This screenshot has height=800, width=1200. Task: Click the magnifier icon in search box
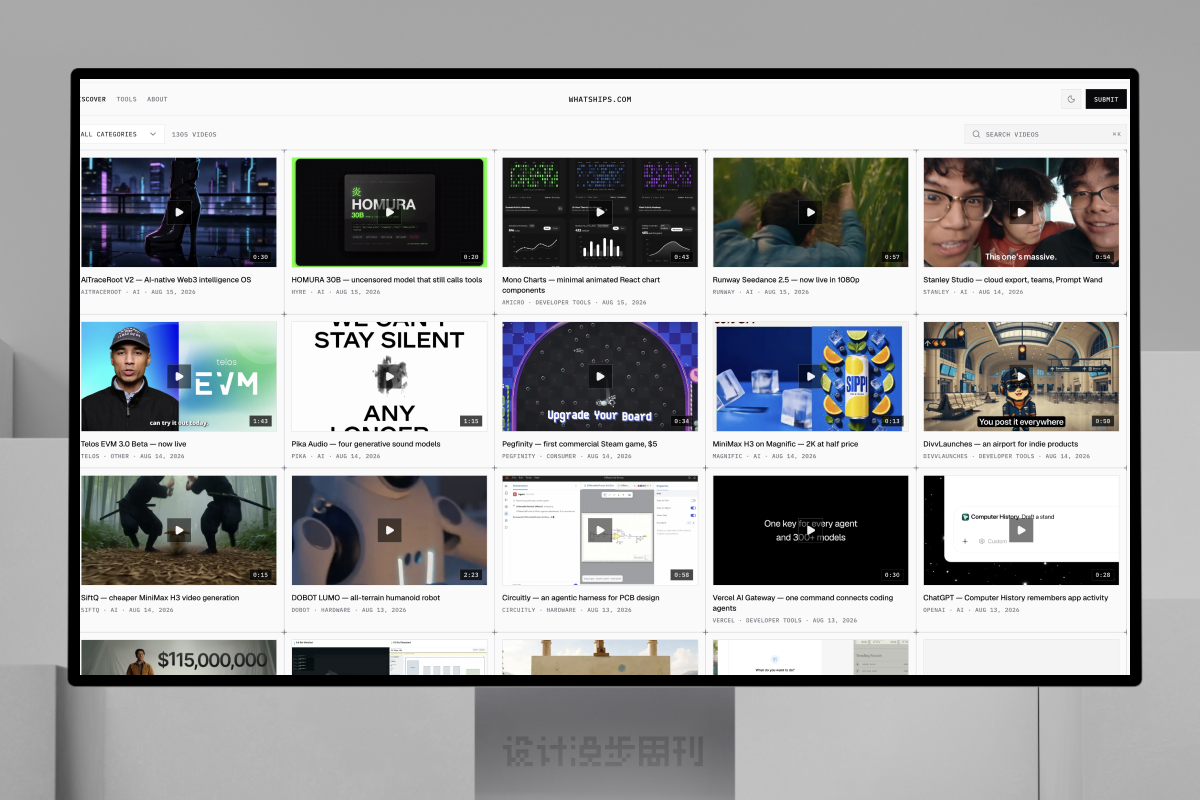point(976,134)
